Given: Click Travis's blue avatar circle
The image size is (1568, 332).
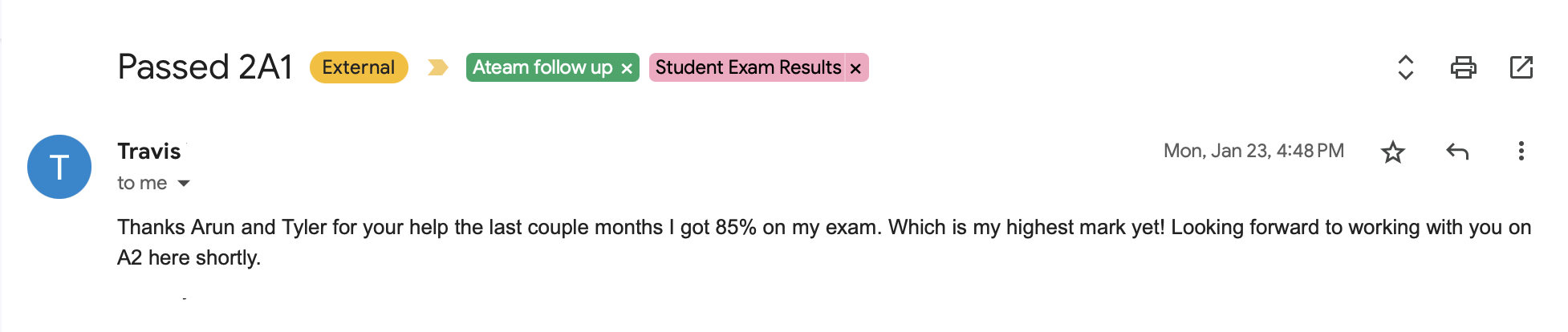Looking at the screenshot, I should tap(59, 167).
